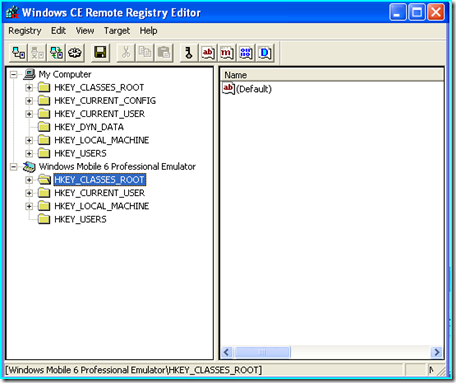Expand HKEY_LOCAL_MACHINE under My Computer
The image size is (456, 383).
[29, 140]
